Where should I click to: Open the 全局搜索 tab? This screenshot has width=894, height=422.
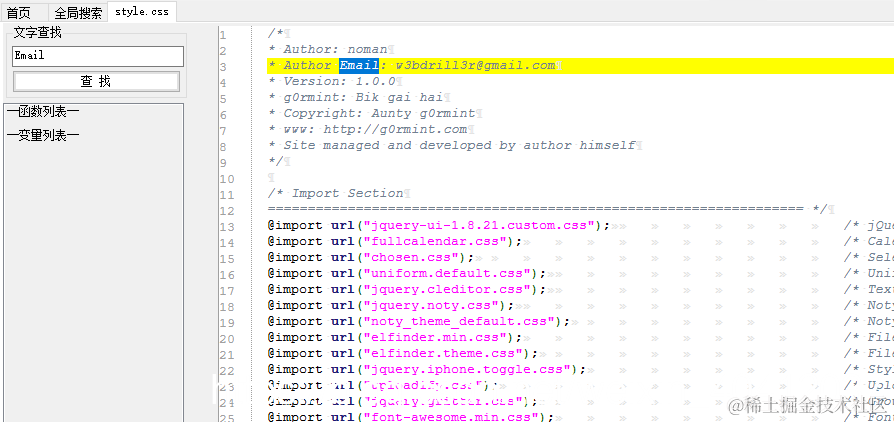point(78,13)
